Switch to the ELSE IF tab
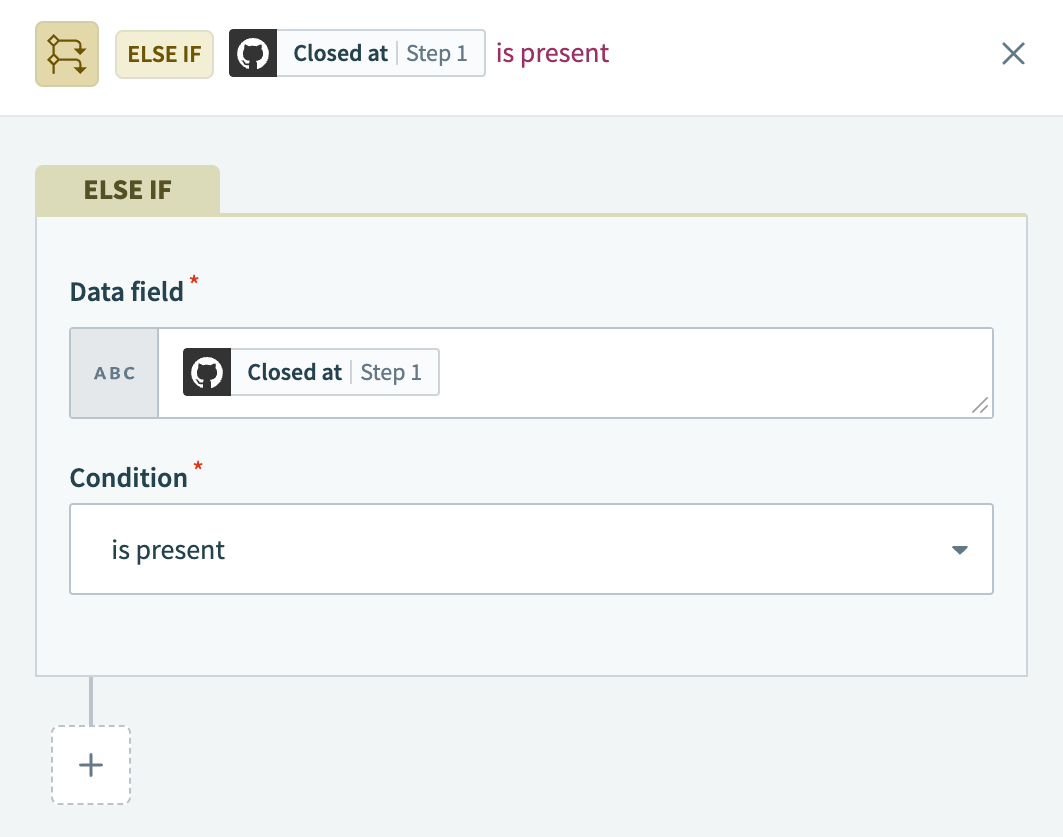This screenshot has width=1063, height=837. [x=127, y=189]
